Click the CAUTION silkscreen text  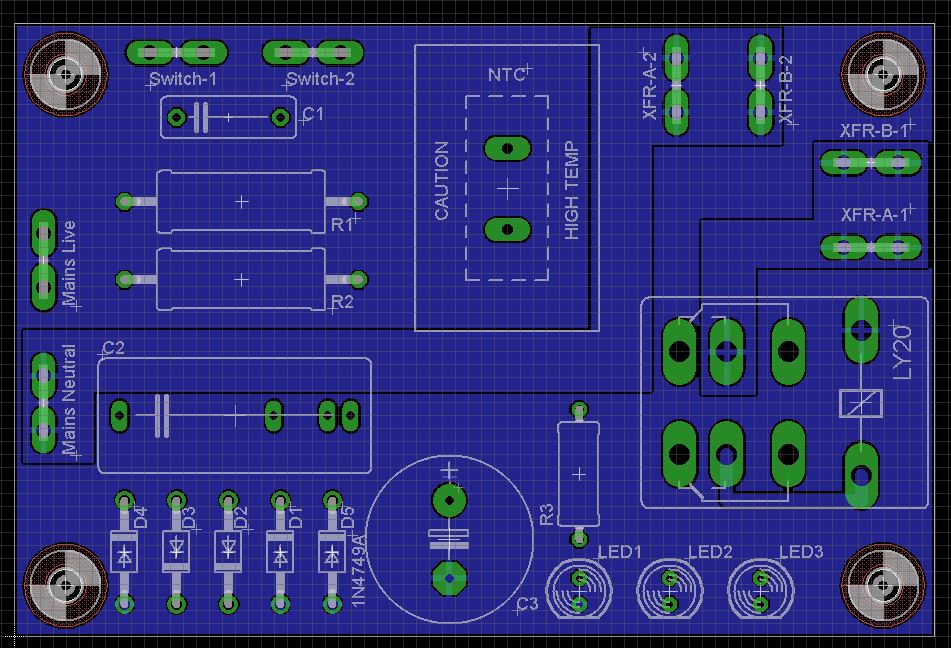click(x=442, y=181)
